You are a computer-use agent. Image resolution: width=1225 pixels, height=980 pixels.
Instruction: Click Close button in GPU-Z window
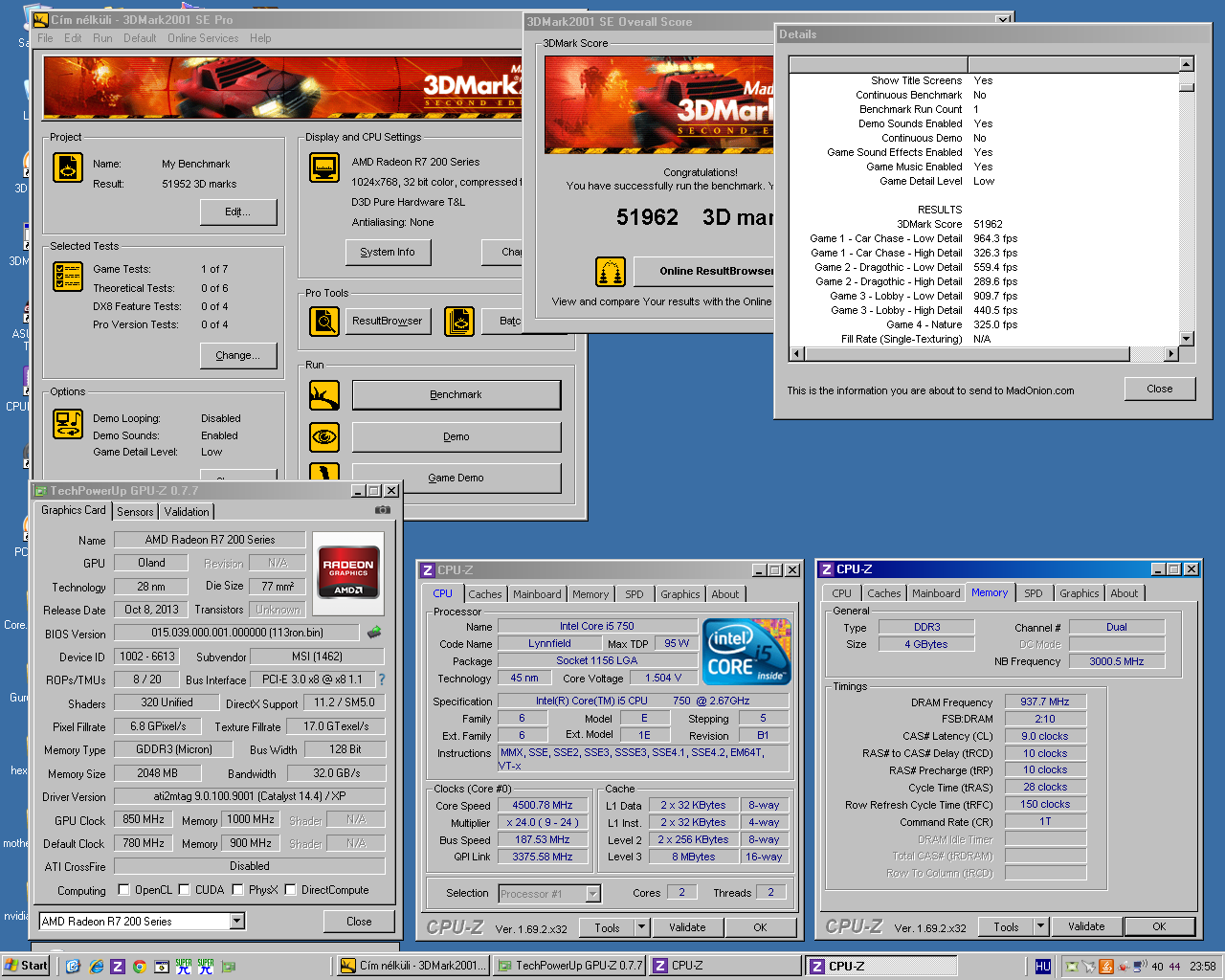point(360,922)
